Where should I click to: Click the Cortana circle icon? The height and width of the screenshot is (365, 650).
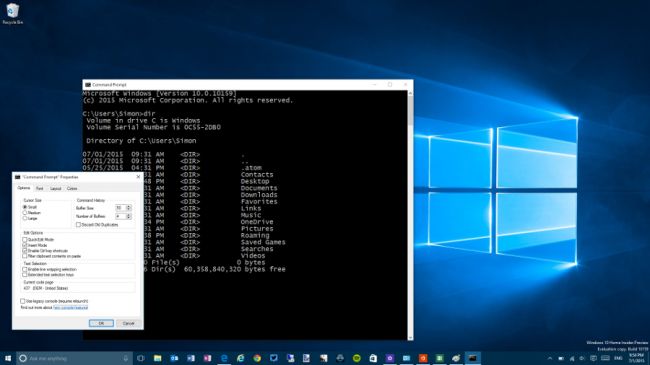click(23, 358)
